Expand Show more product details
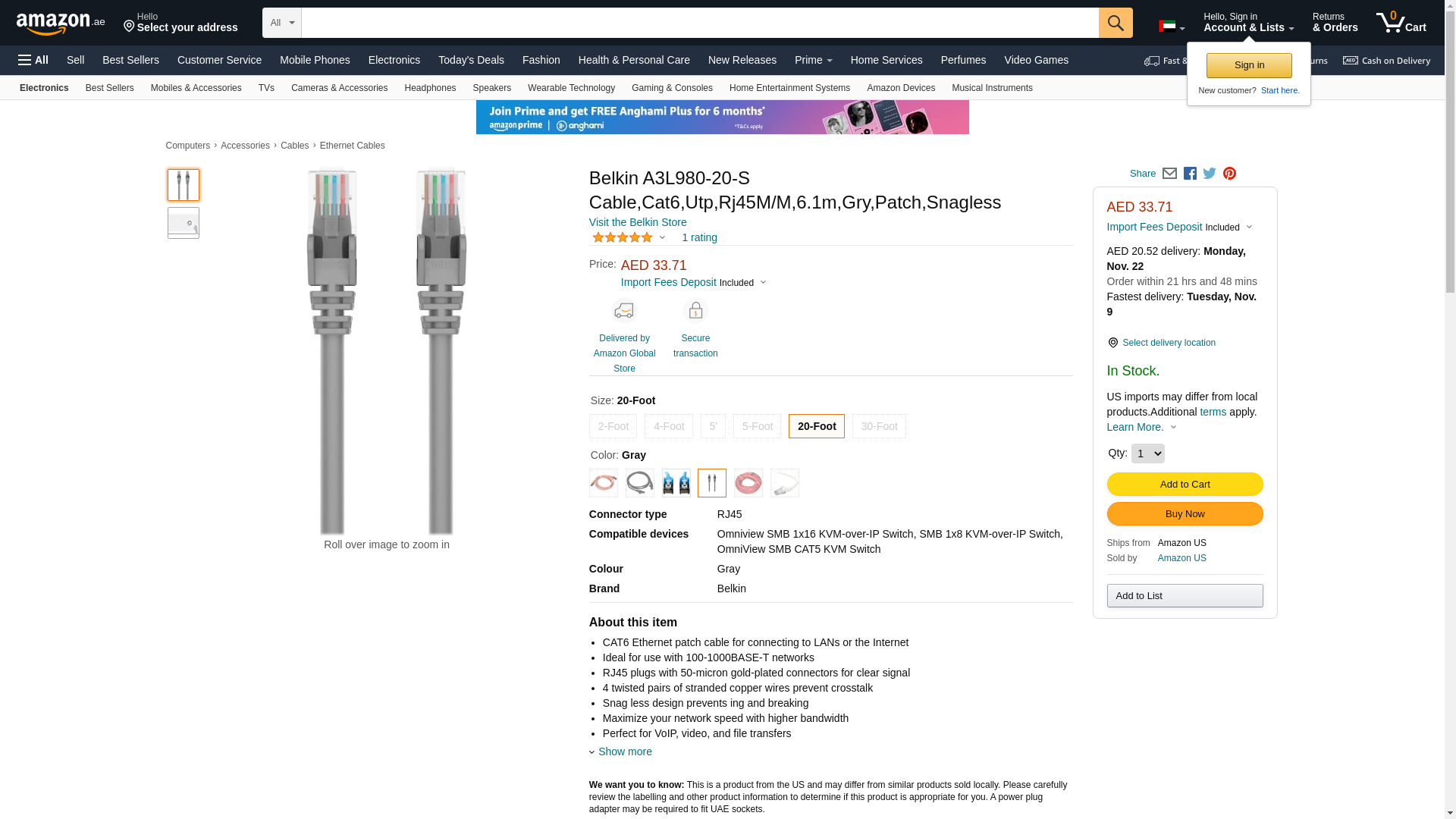1456x819 pixels. point(624,752)
